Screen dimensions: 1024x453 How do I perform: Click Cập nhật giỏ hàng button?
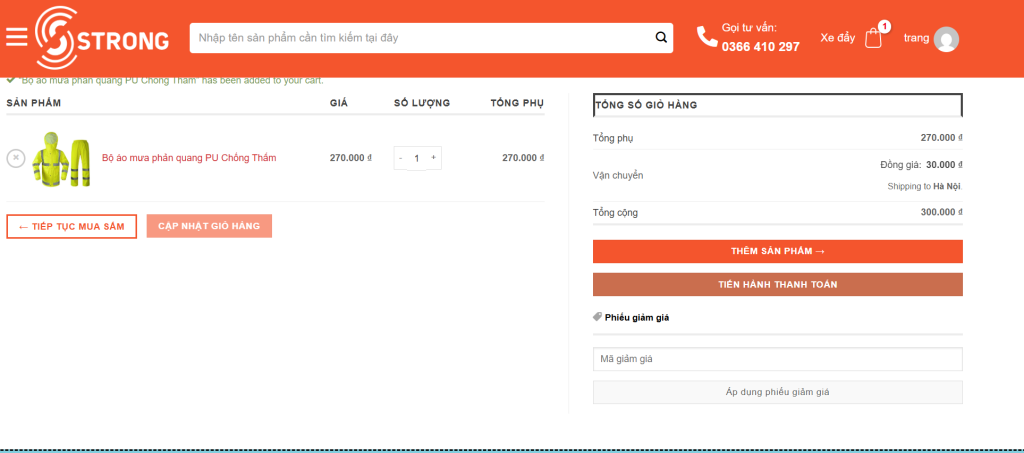209,226
